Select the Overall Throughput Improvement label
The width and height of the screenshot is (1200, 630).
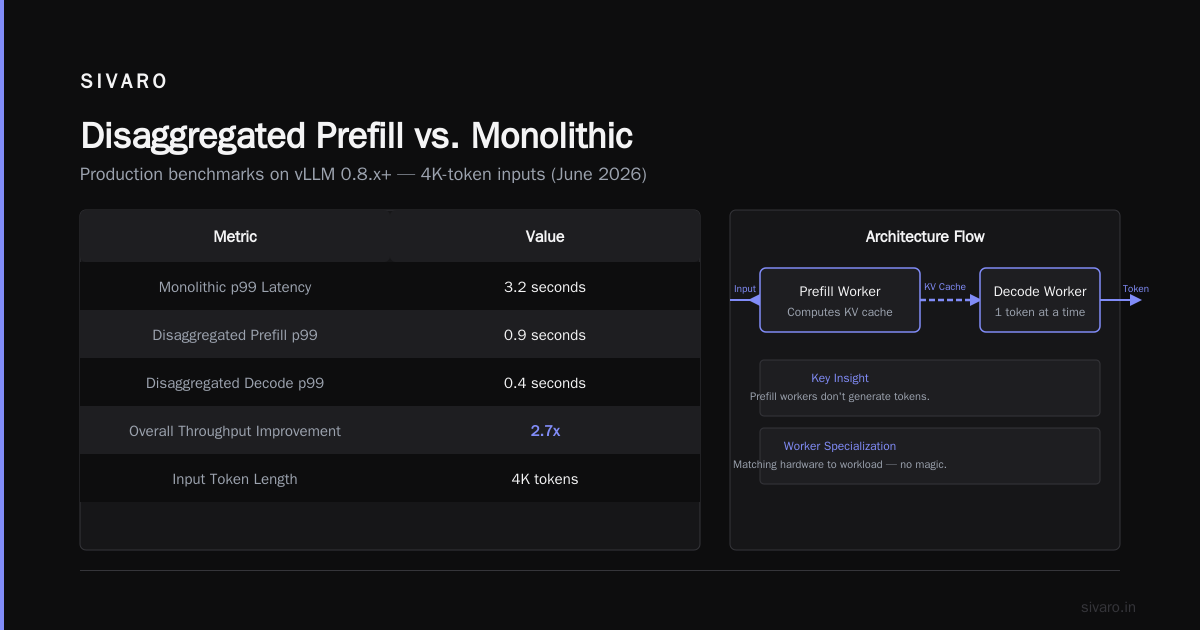click(235, 431)
